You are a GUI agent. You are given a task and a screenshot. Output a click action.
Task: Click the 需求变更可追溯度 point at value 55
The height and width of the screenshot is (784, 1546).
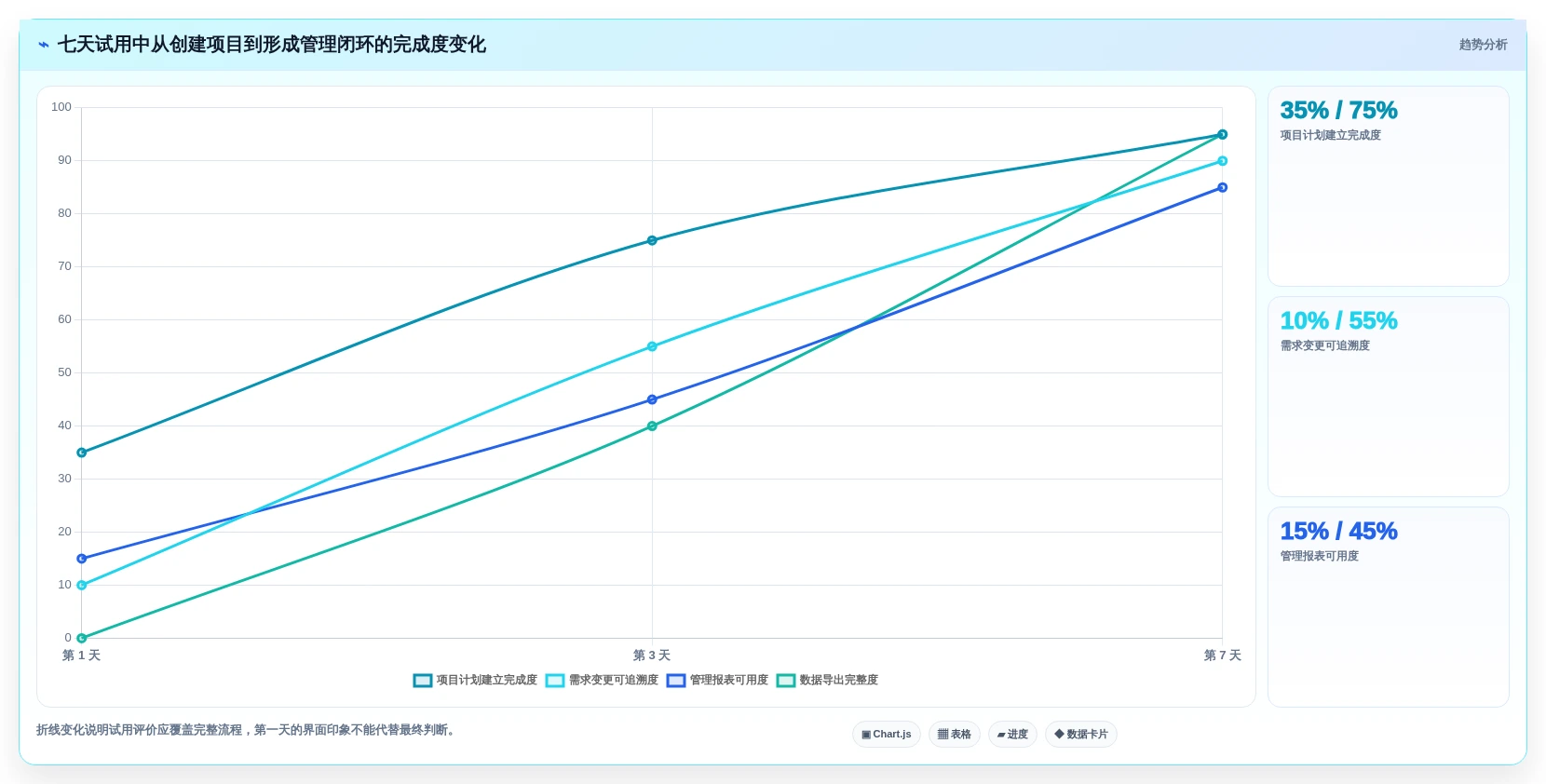point(652,346)
